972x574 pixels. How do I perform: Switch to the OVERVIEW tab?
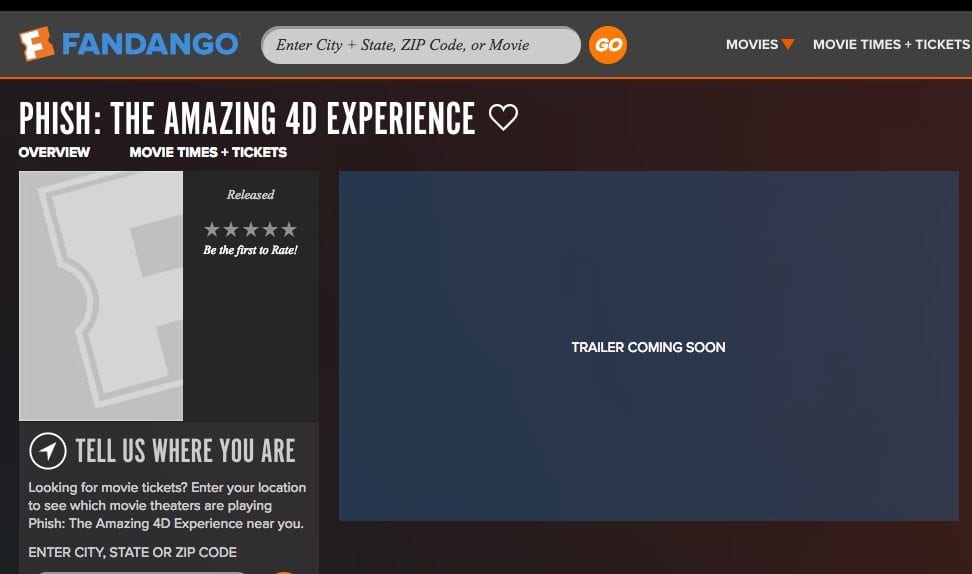tap(54, 152)
